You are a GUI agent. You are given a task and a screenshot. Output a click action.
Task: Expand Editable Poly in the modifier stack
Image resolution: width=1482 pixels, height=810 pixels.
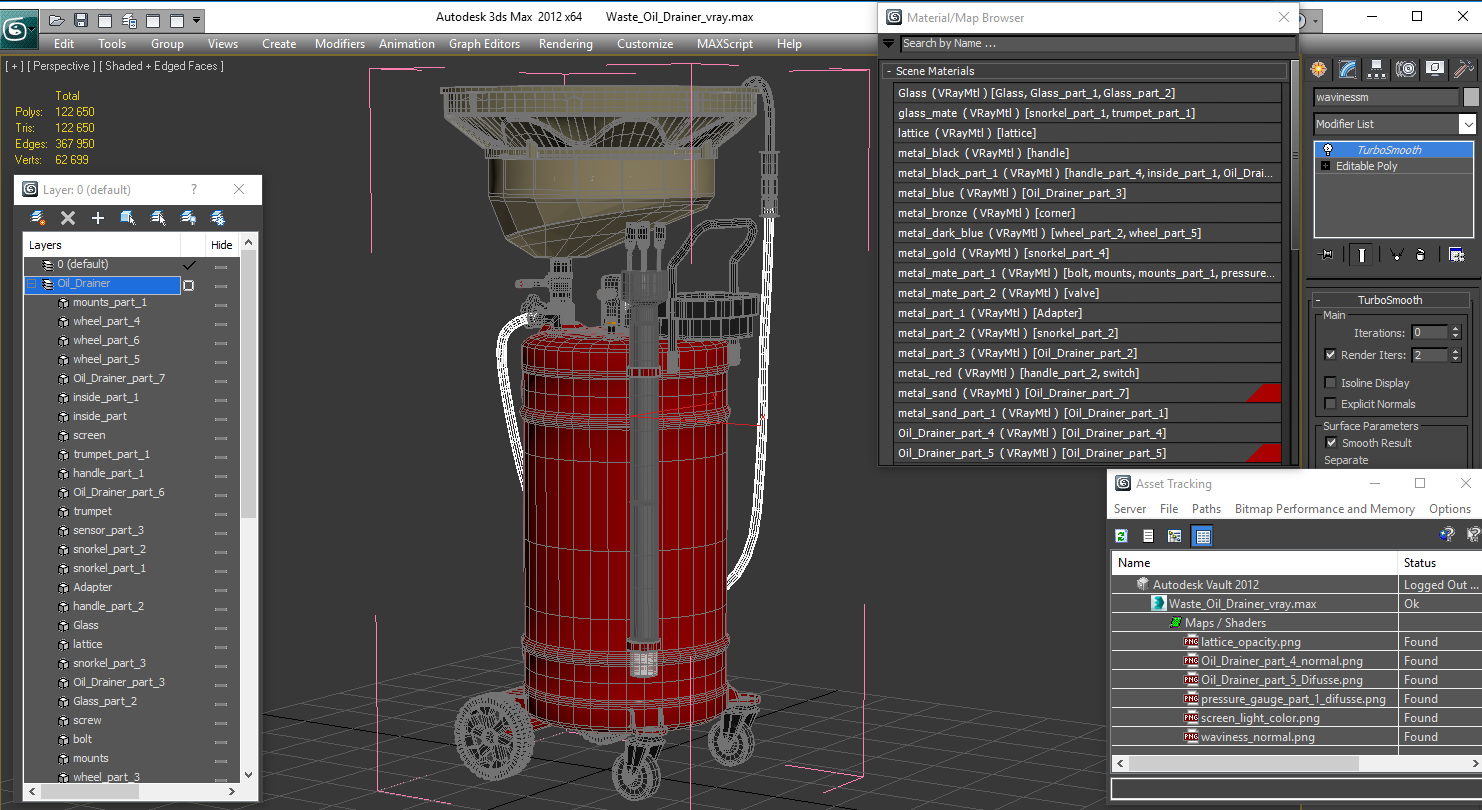tap(1326, 166)
